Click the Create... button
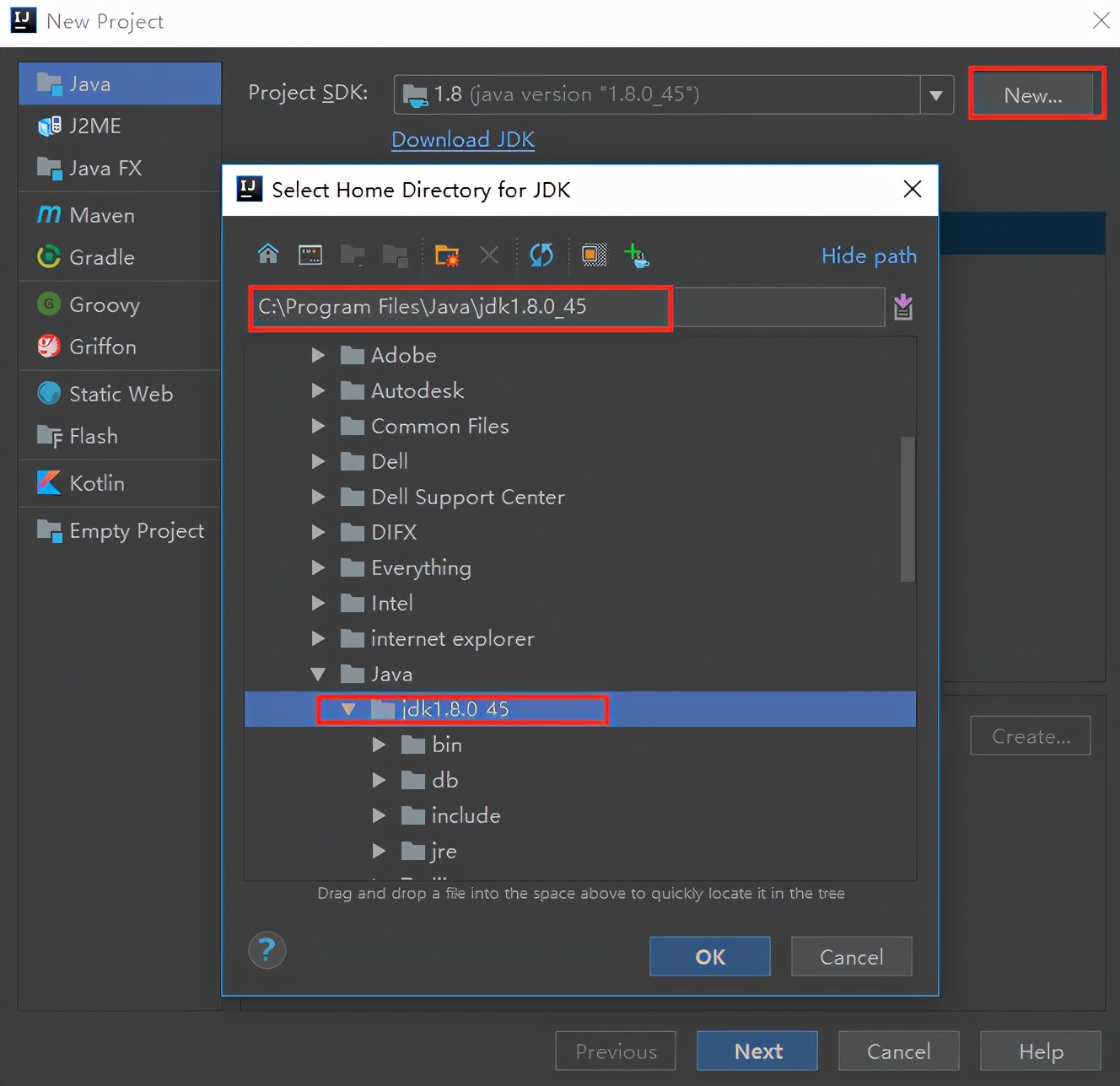Image resolution: width=1120 pixels, height=1086 pixels. click(x=1031, y=736)
